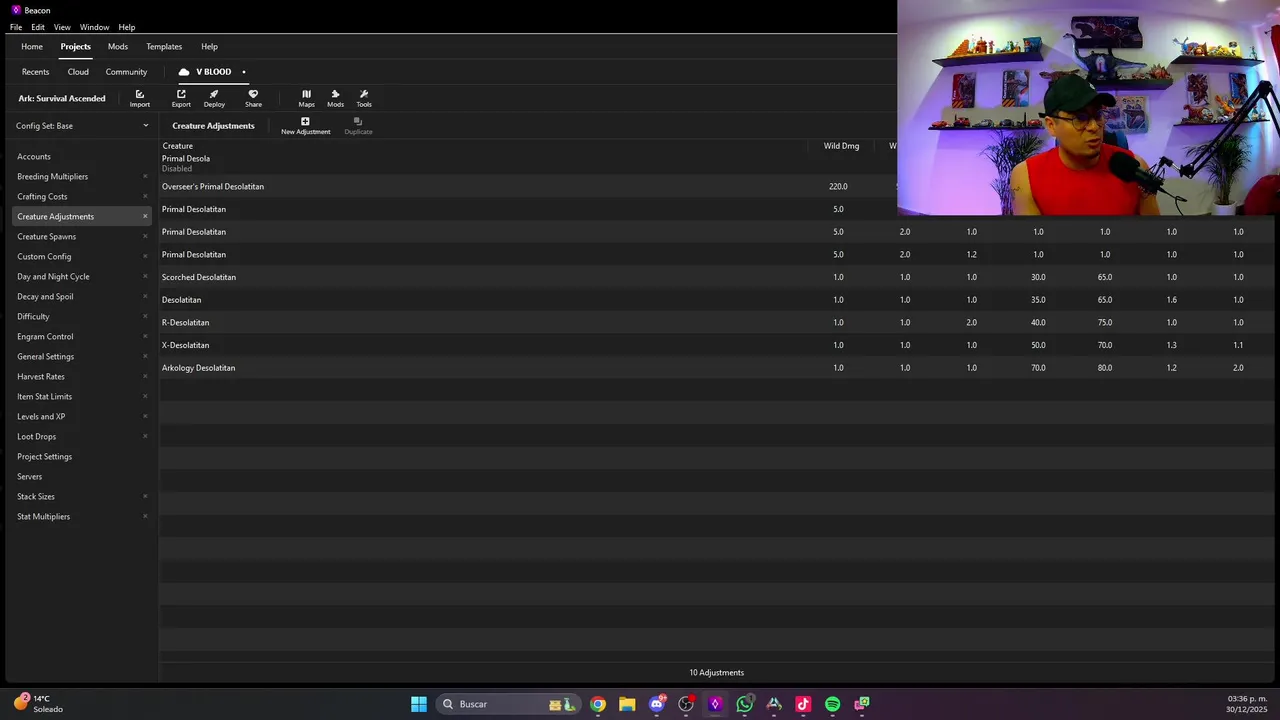Open Decay and Spoil in the sidebar

tap(45, 296)
